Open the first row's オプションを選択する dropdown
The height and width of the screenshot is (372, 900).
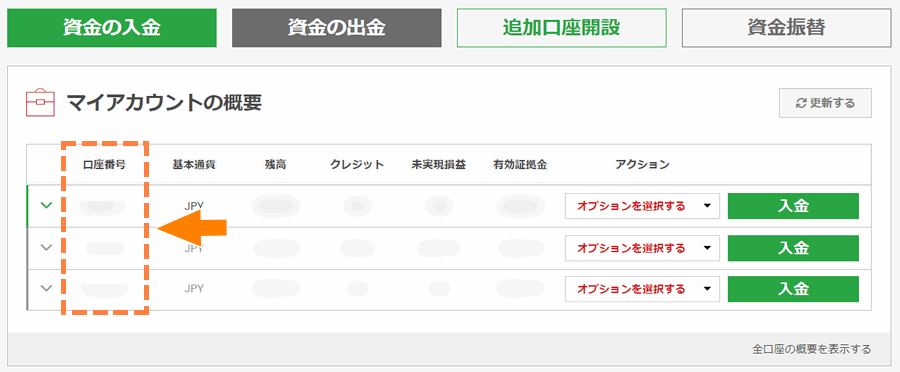[642, 206]
